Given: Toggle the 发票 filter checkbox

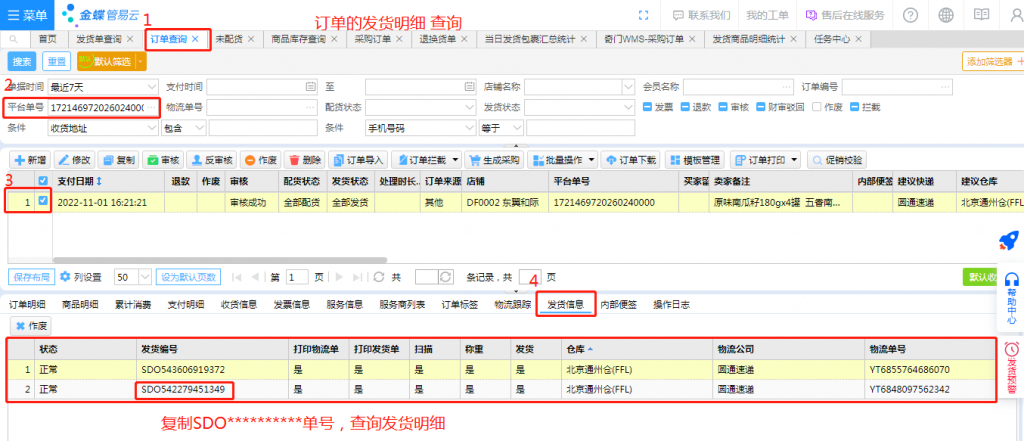Looking at the screenshot, I should pos(647,107).
